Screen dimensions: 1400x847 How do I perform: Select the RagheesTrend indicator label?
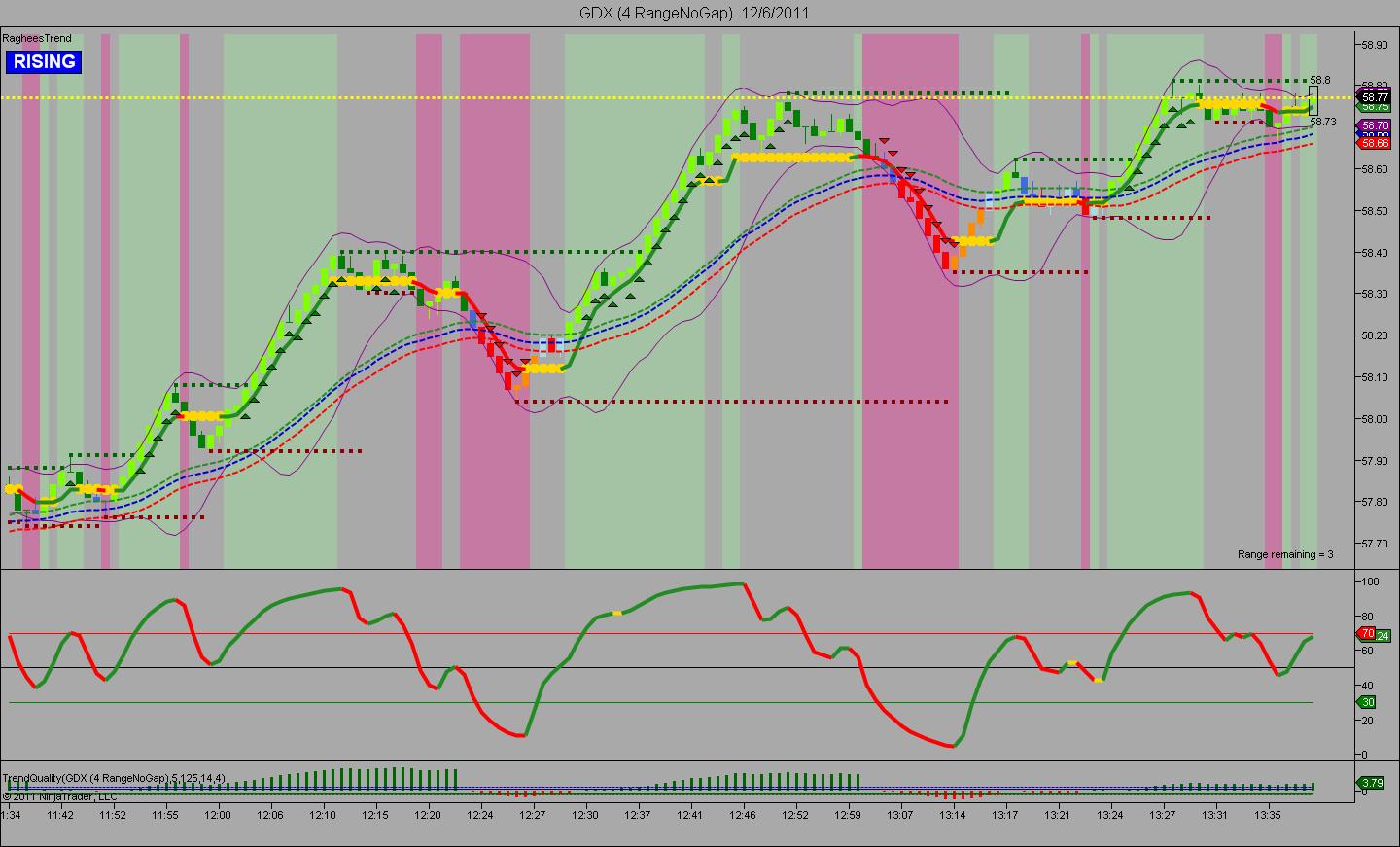[x=37, y=39]
